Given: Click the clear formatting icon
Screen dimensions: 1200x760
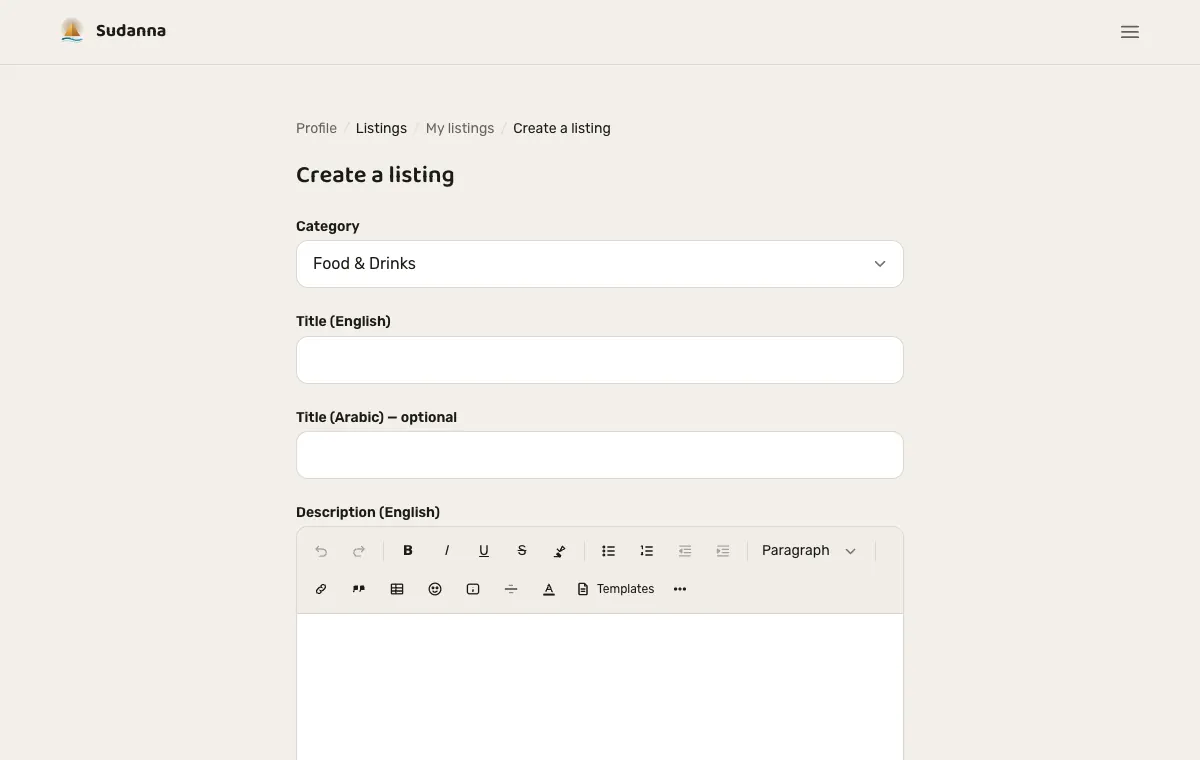Looking at the screenshot, I should [x=560, y=551].
